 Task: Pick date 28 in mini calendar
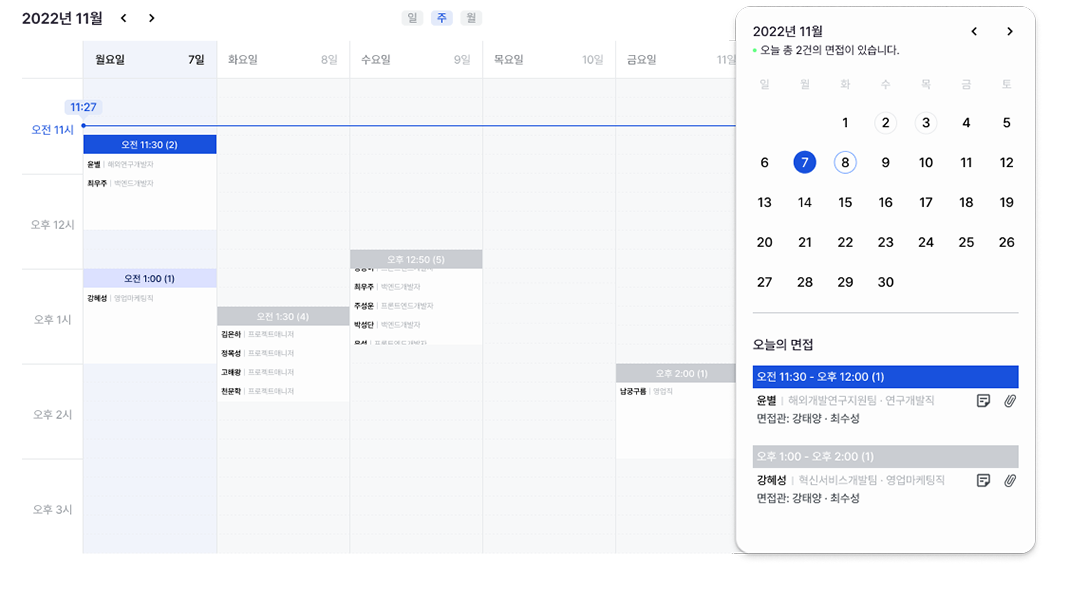pos(804,282)
